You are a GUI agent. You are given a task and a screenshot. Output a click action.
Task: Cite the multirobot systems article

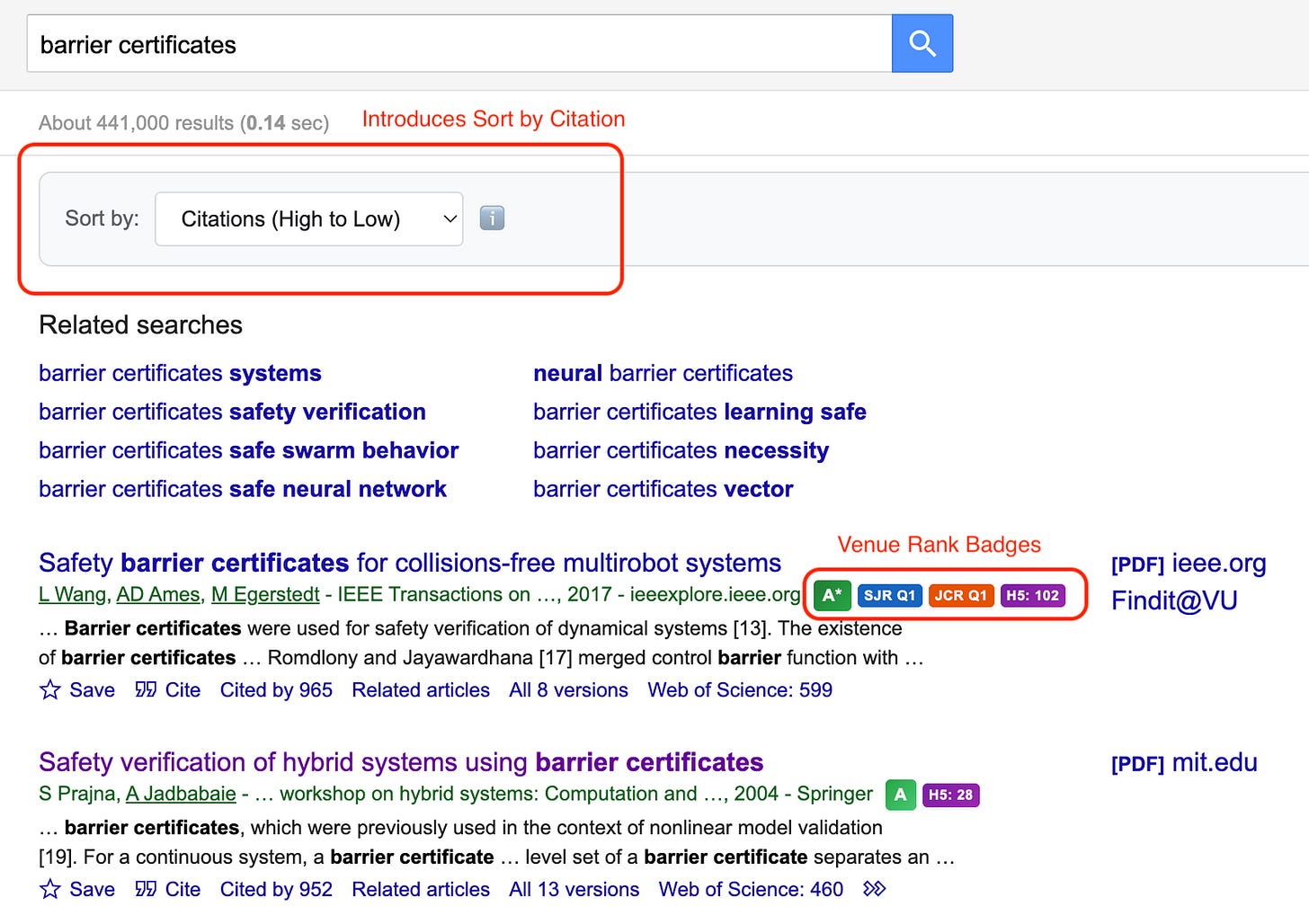tap(168, 689)
